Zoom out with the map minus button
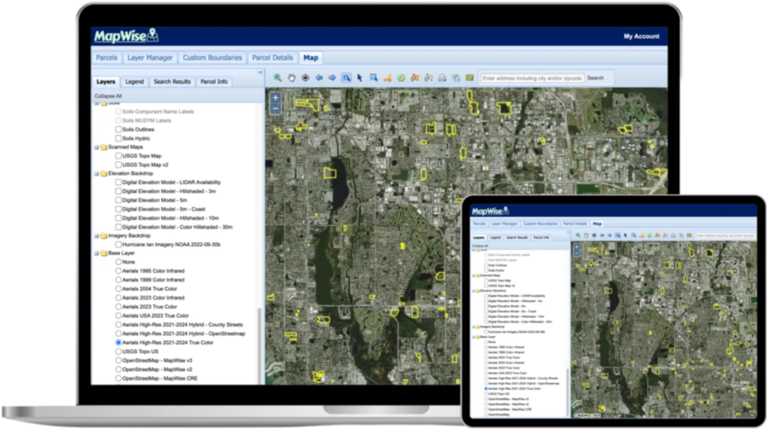 click(275, 109)
